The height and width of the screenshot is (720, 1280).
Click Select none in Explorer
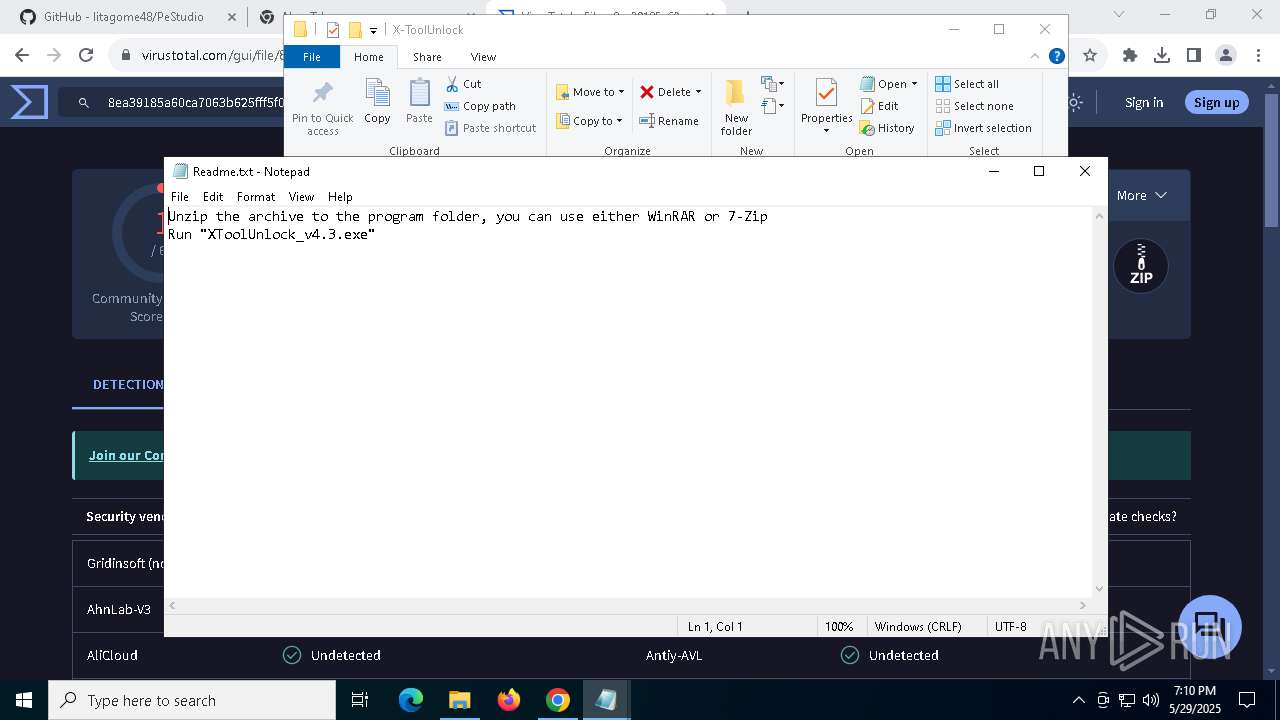(975, 106)
